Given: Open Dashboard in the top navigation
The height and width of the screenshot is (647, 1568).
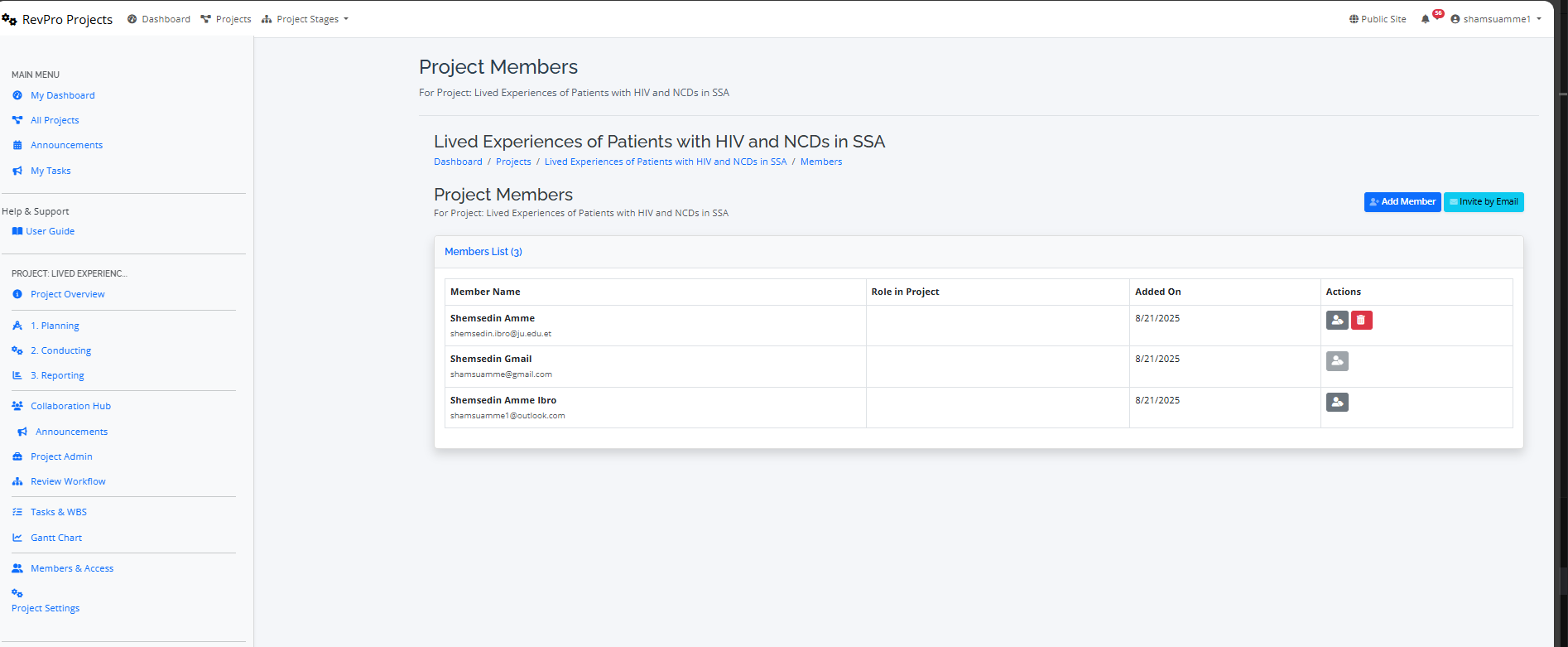Looking at the screenshot, I should pos(159,19).
